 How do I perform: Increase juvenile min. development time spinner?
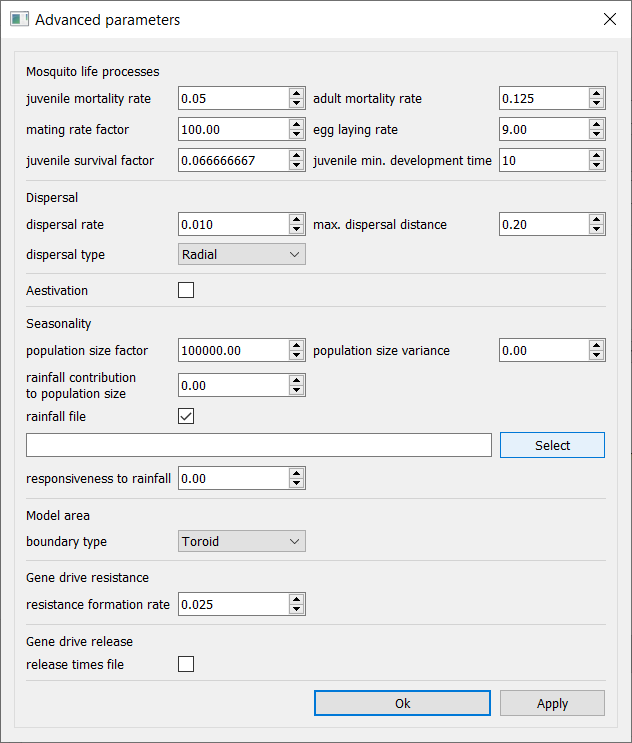(x=596, y=155)
